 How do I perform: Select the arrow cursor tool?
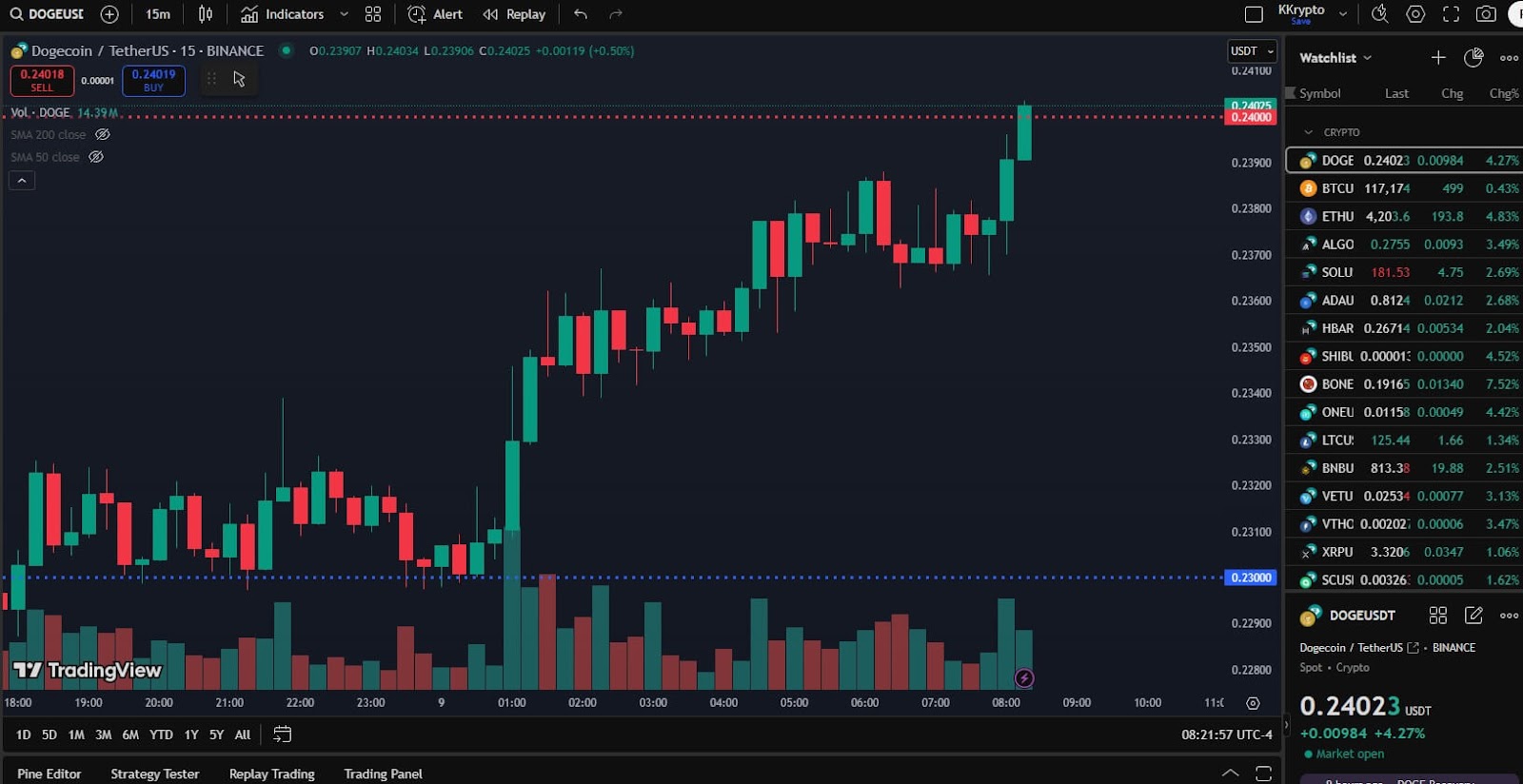tap(240, 79)
